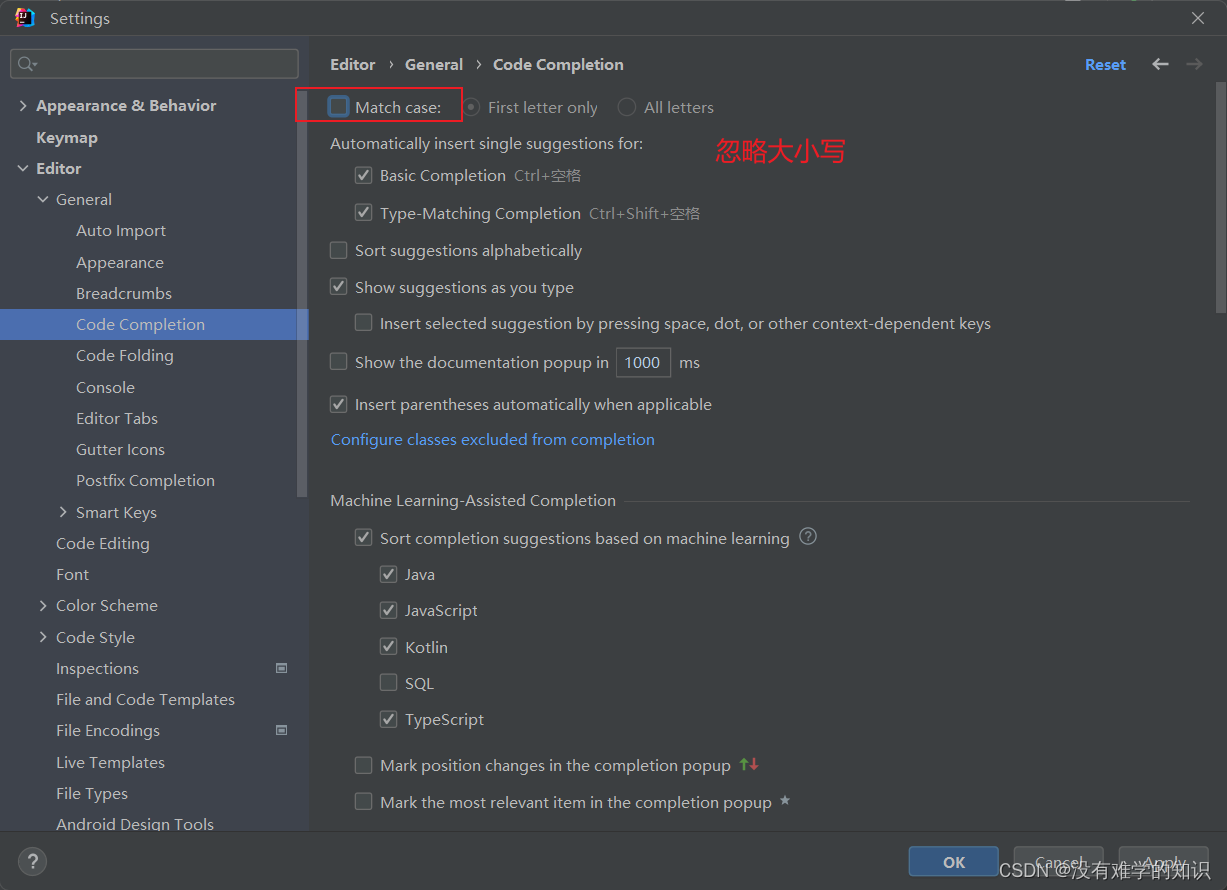The width and height of the screenshot is (1227, 890).
Task: Toggle Basic Completion checkbox
Action: click(364, 175)
